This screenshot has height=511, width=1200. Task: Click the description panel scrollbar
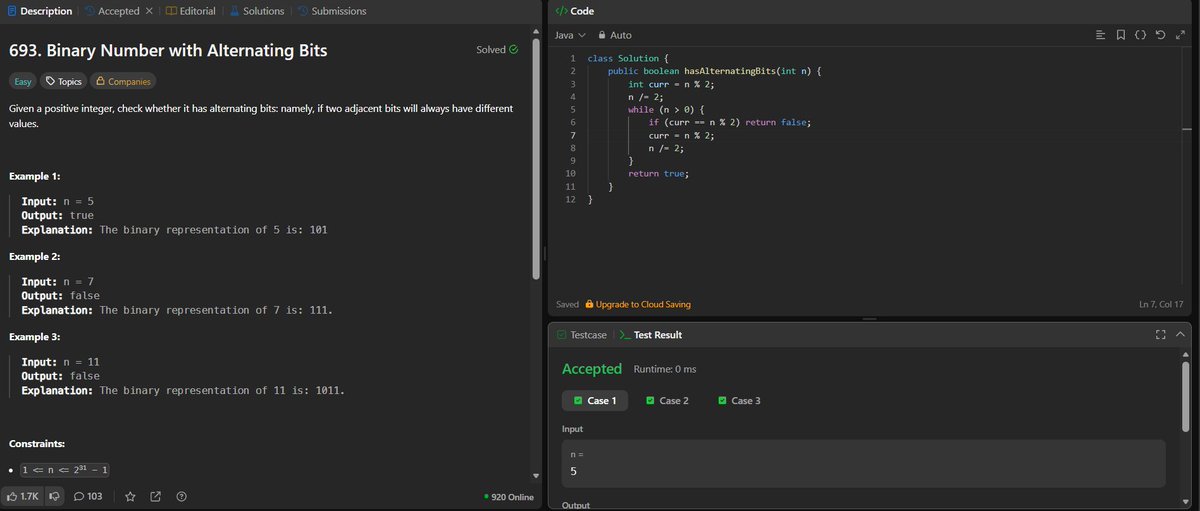pyautogui.click(x=535, y=160)
